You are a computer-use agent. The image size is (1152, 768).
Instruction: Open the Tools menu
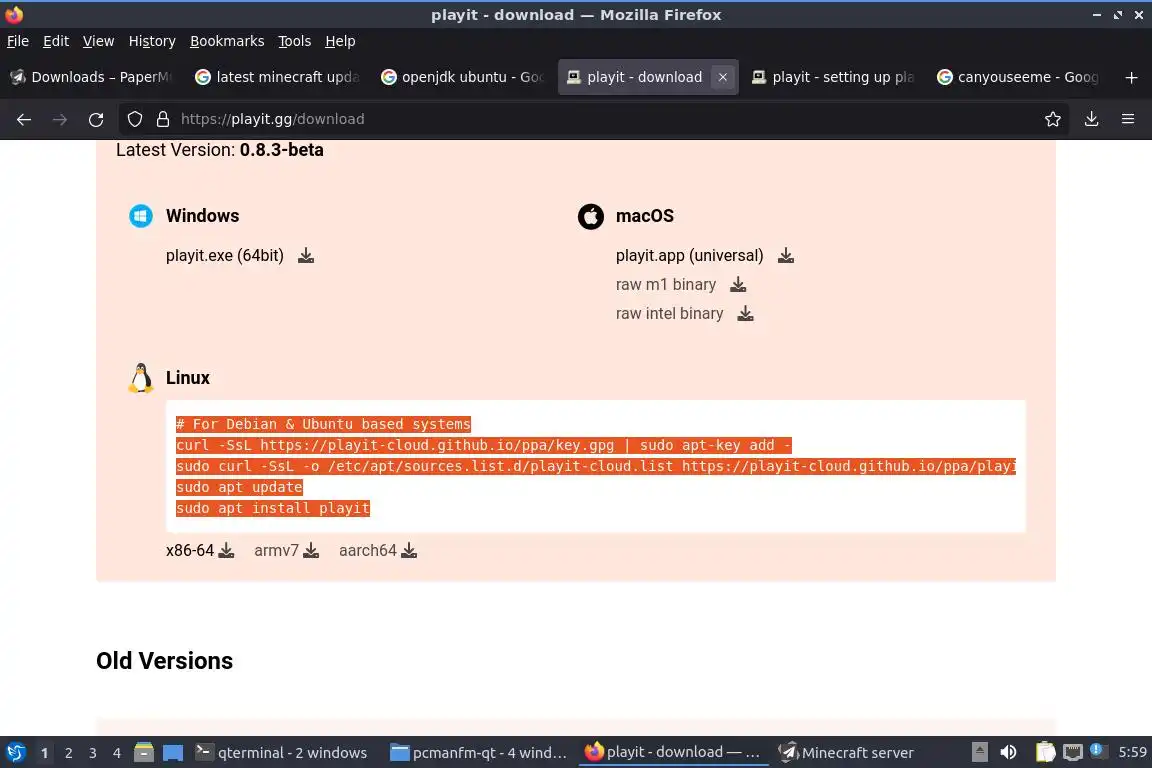tap(295, 41)
